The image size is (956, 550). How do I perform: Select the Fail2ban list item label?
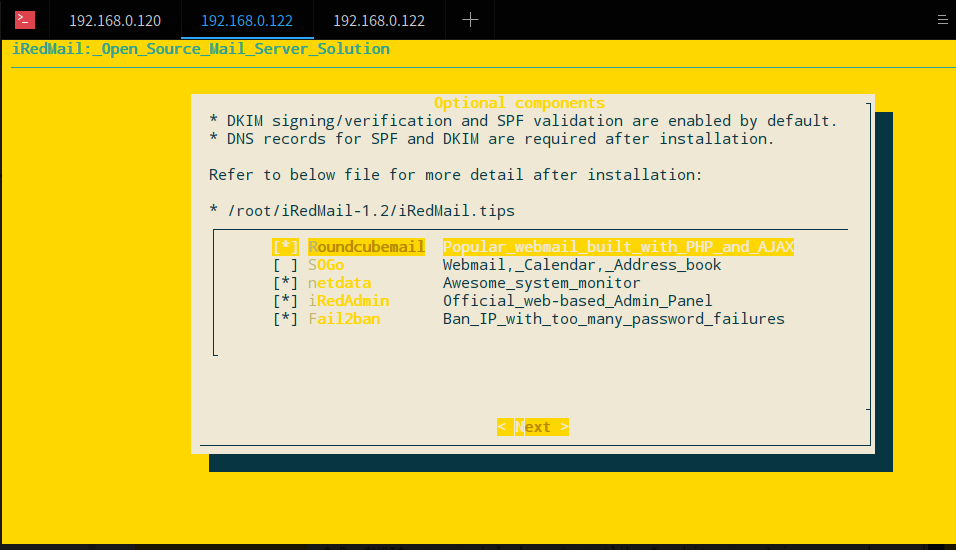pos(344,319)
